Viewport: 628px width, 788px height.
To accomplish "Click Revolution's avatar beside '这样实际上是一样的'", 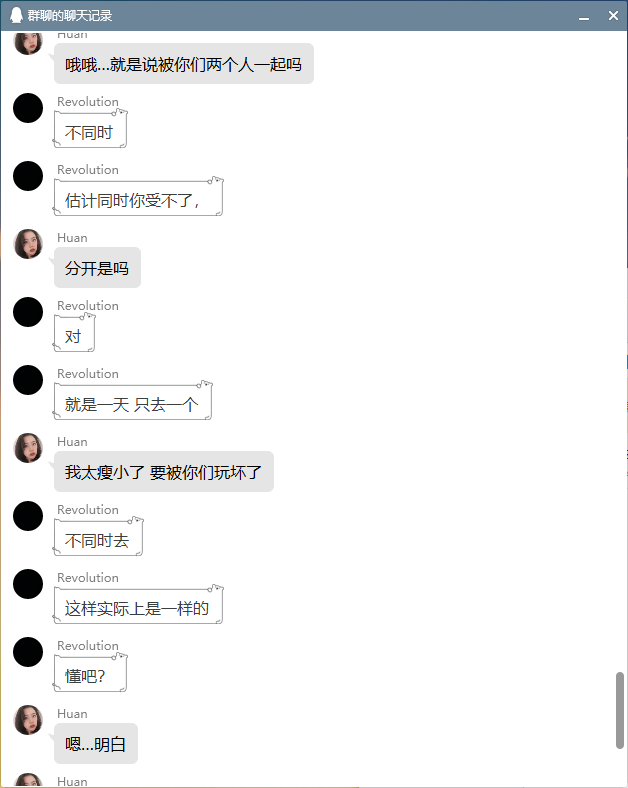I will [28, 584].
